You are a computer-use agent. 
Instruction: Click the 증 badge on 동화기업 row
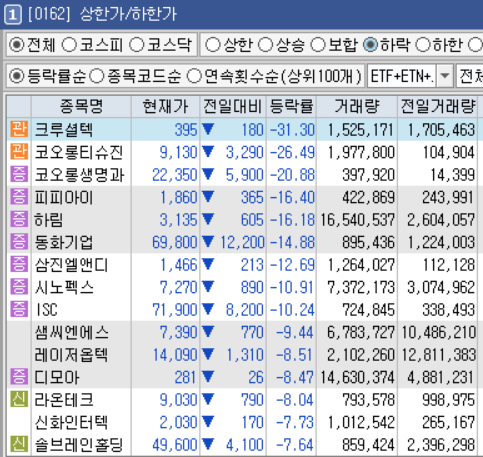pos(19,242)
